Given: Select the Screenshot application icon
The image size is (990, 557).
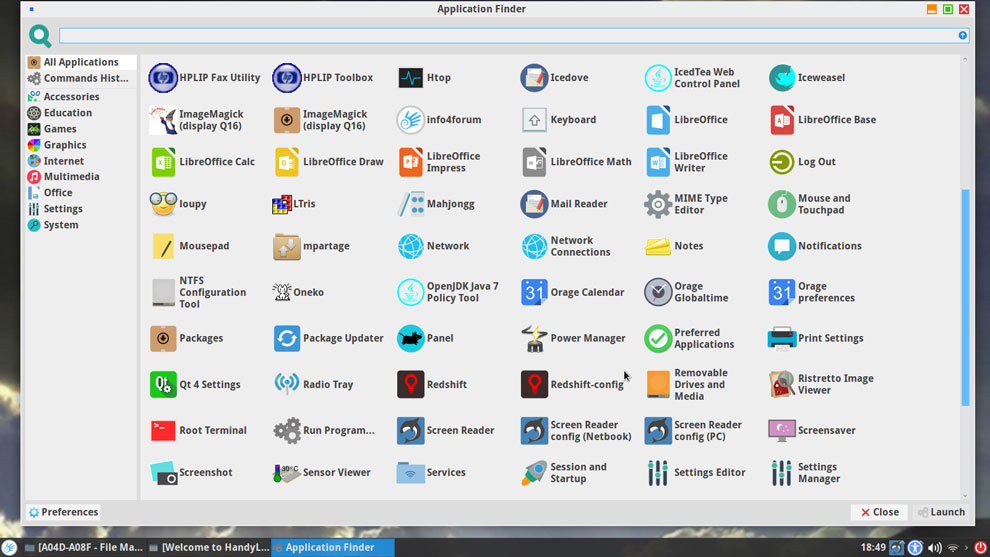Looking at the screenshot, I should [x=163, y=472].
